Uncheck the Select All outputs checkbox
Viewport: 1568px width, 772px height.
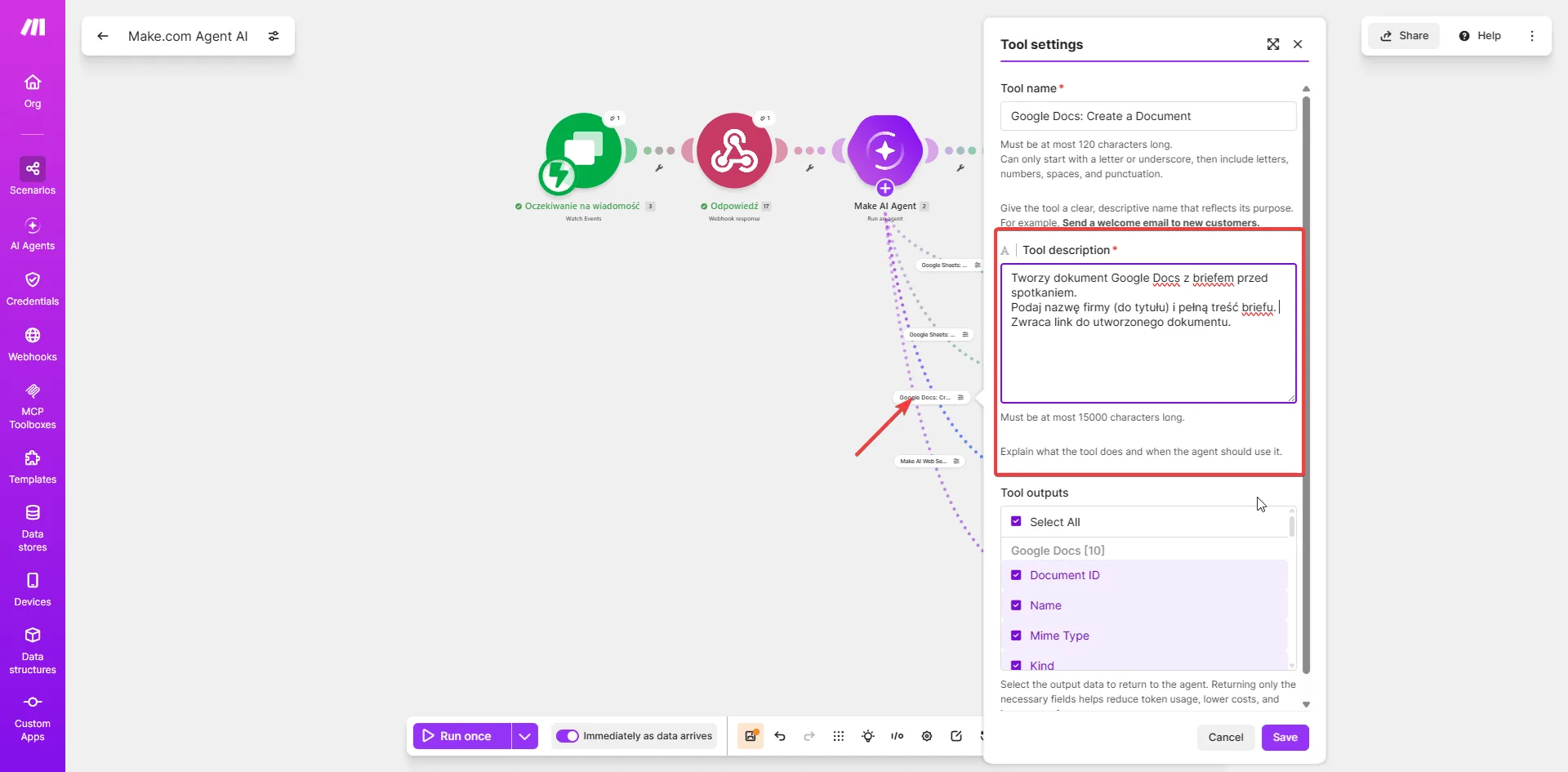(x=1017, y=521)
